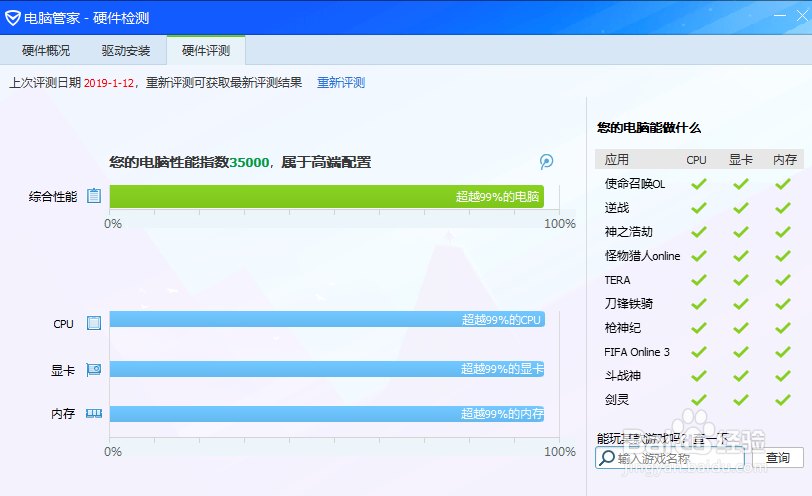
Task: Select the TERA game entry
Action: pos(617,280)
